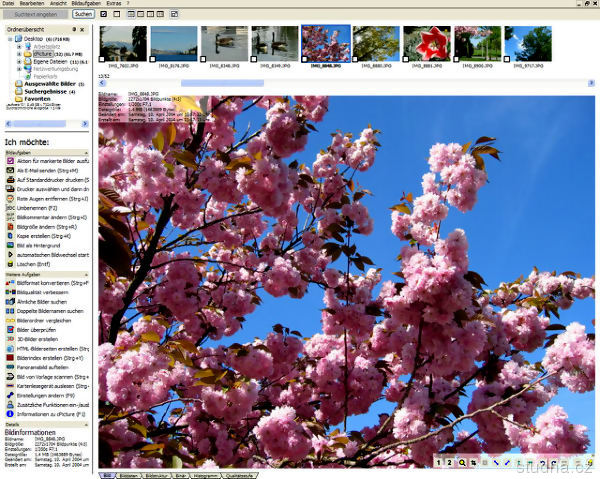Click the 'Rote Augen entfernen' icon
Image resolution: width=600 pixels, height=479 pixels.
pyautogui.click(x=10, y=198)
